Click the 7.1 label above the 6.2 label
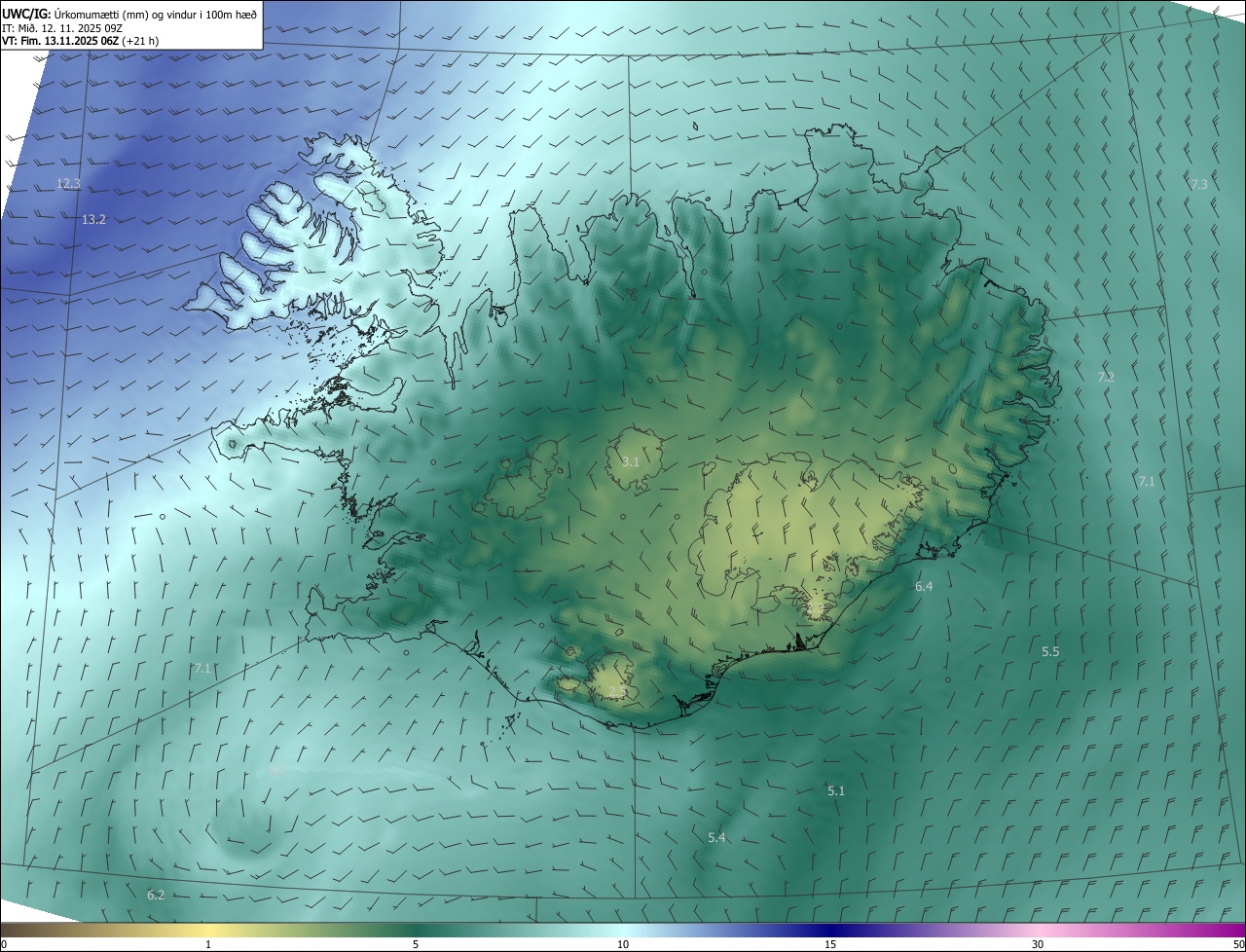The image size is (1246, 952). click(x=202, y=668)
